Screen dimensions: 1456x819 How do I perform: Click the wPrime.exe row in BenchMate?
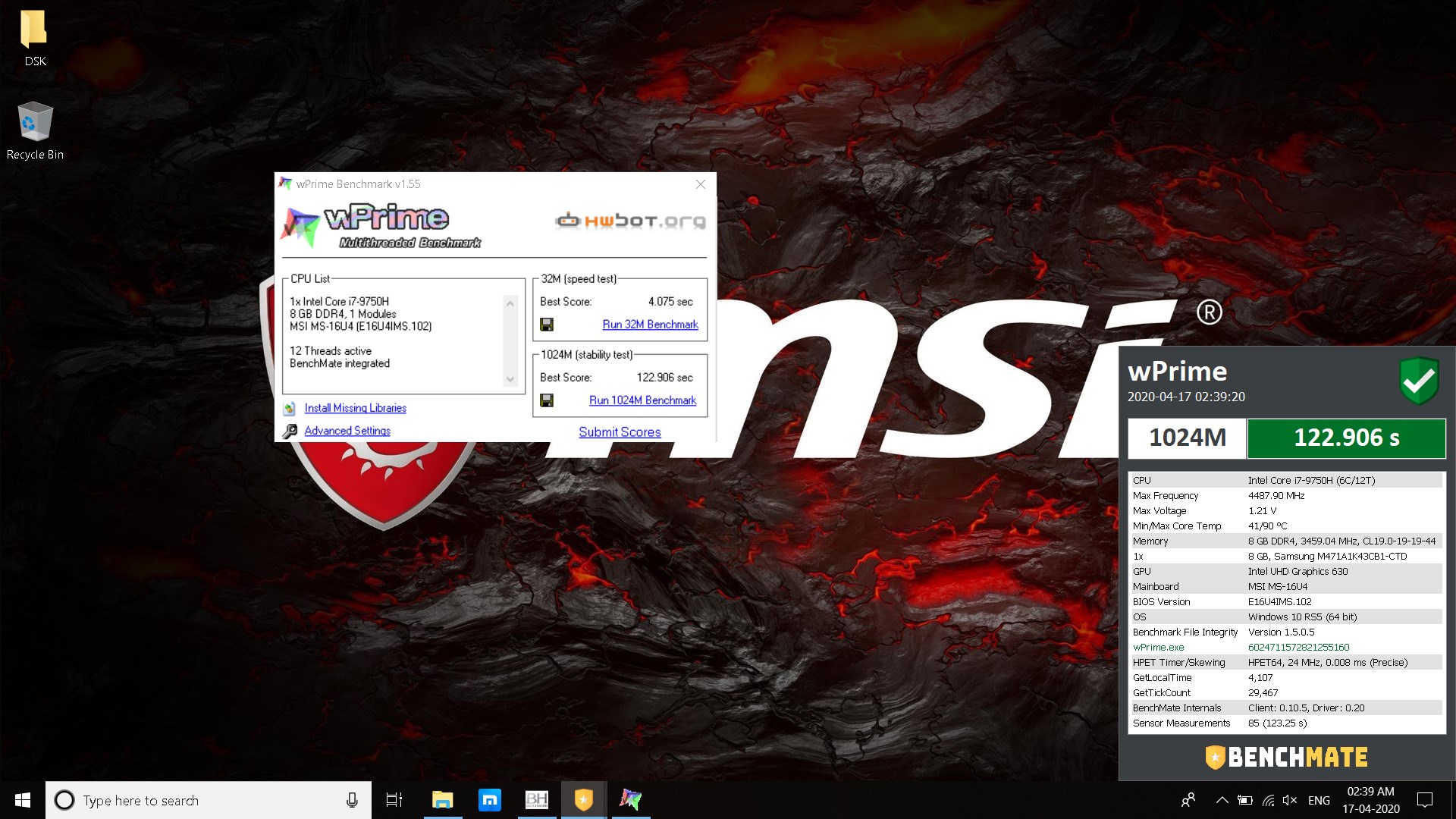point(1286,647)
